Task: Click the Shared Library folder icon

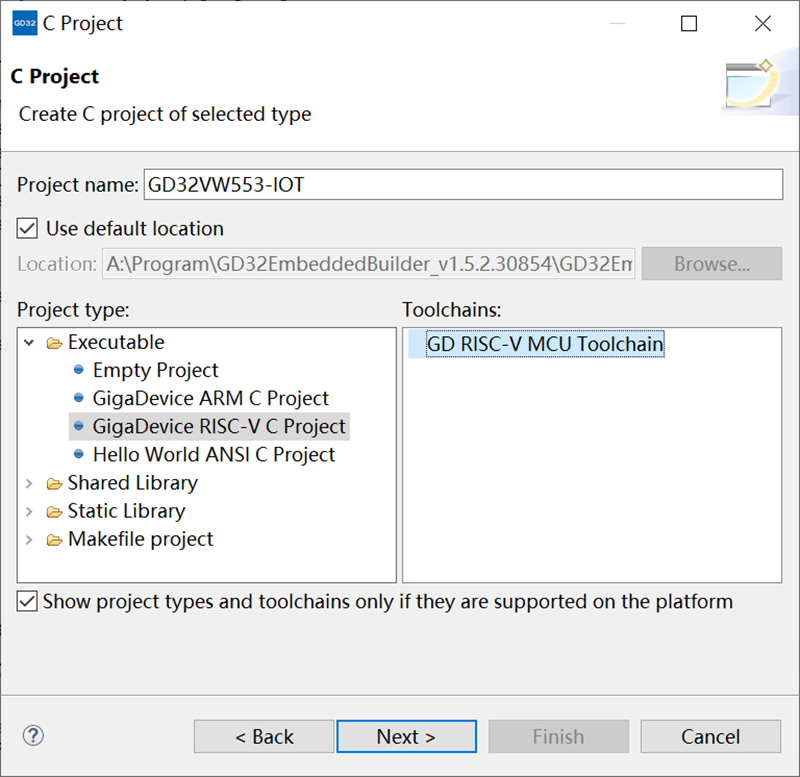Action: coord(55,483)
